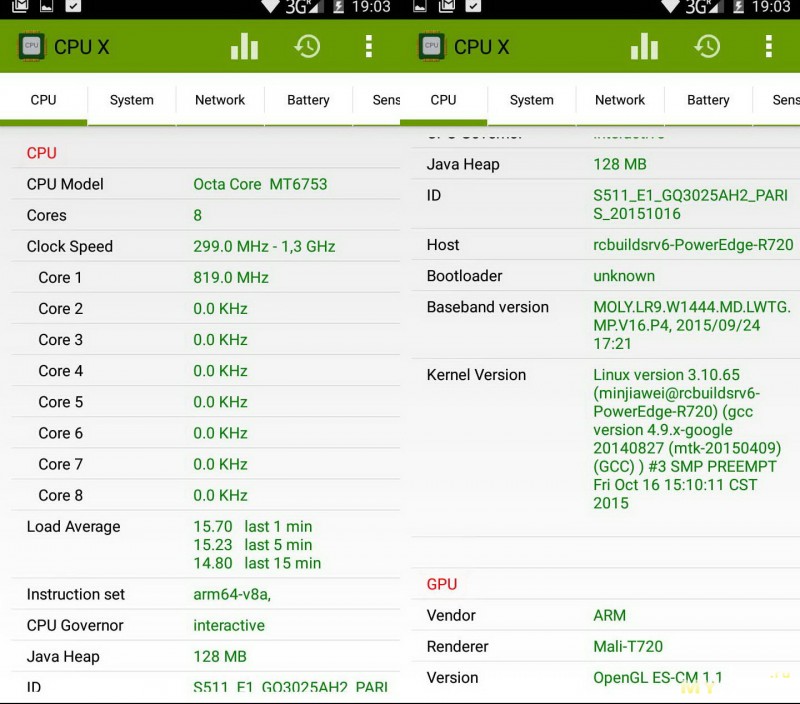Tap the checkmark notification icon in right status bar
Viewport: 800px width, 704px height.
click(x=473, y=6)
